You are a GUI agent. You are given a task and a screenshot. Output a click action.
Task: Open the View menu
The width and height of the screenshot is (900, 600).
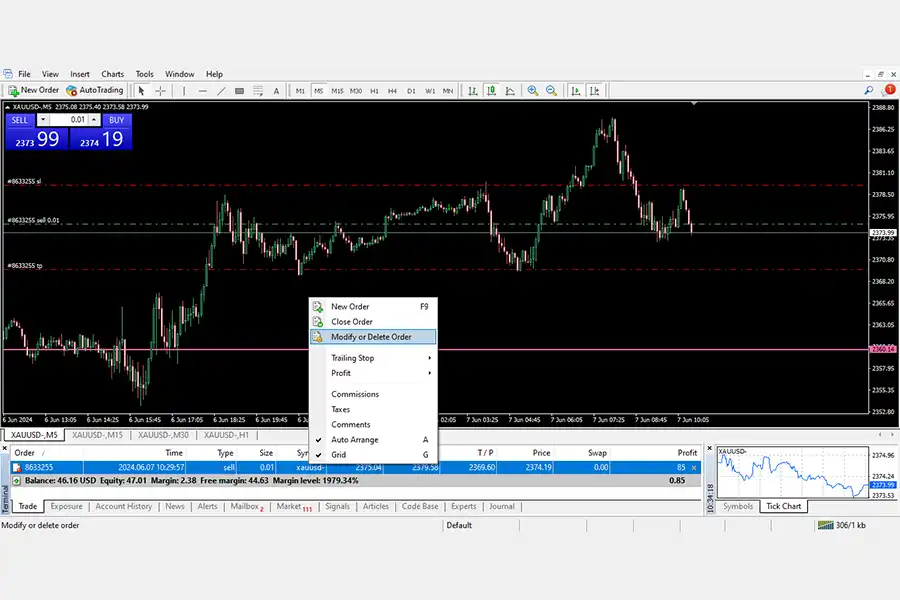tap(50, 74)
